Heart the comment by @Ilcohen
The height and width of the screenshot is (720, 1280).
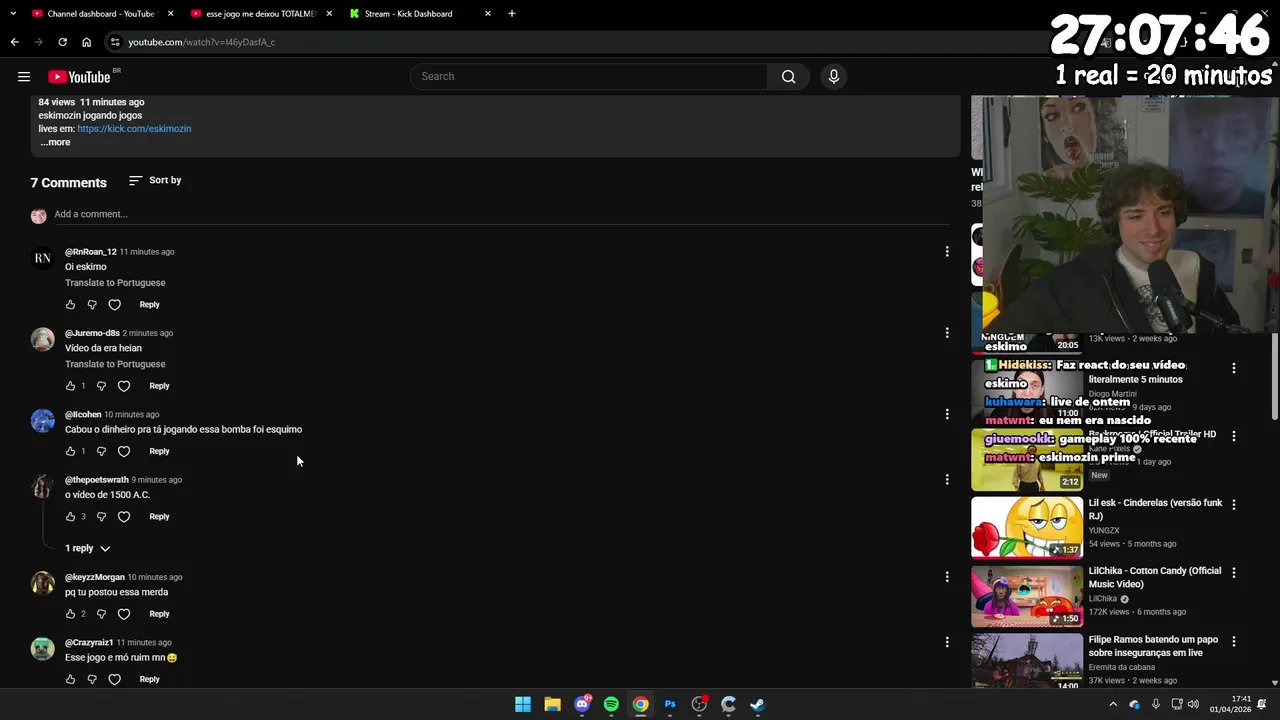[124, 452]
